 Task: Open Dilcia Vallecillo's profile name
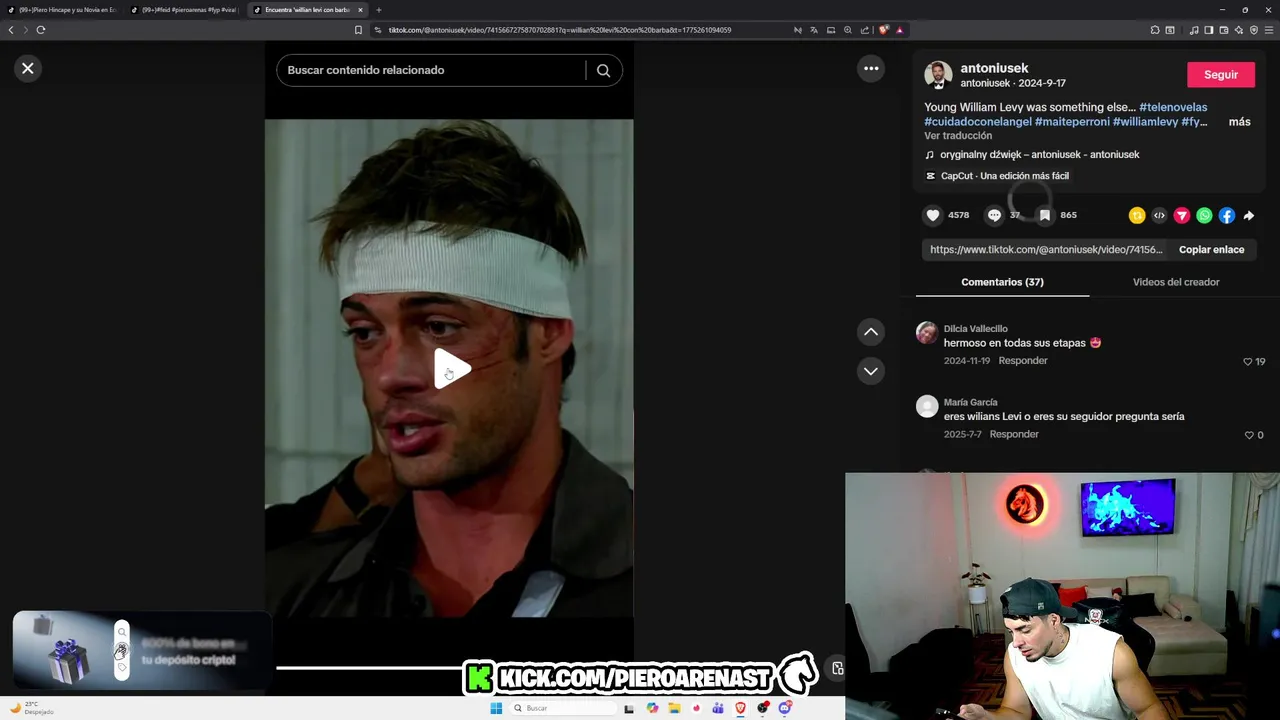(975, 329)
